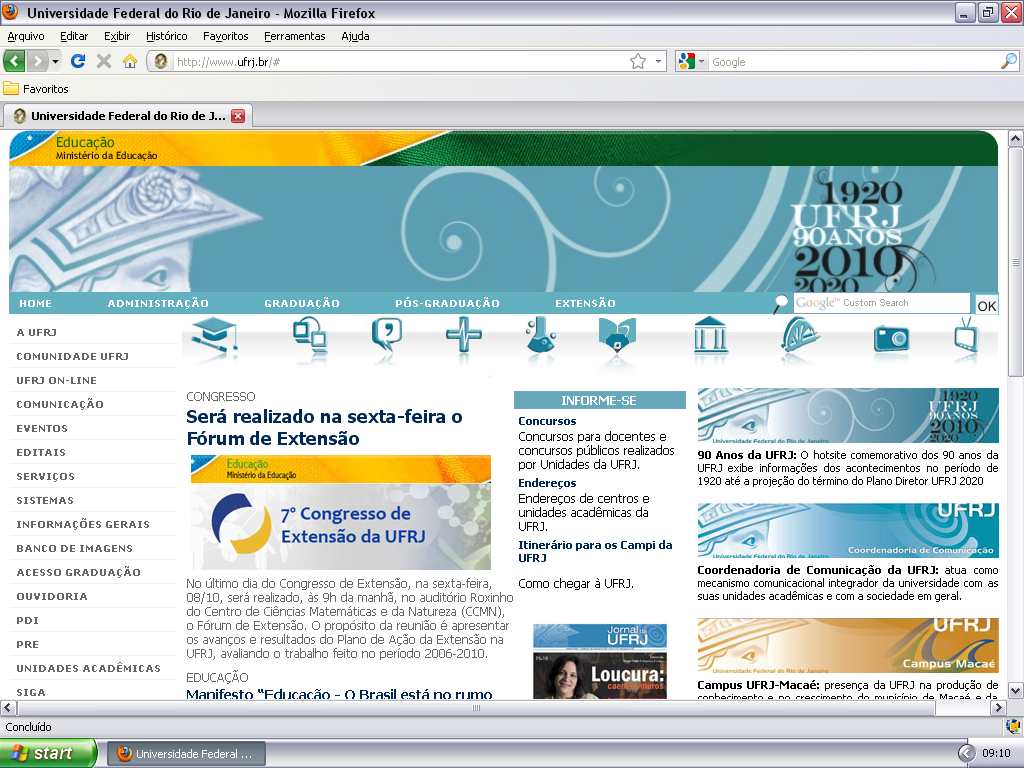Reload the page with the refresh button
Viewport: 1024px width, 768px height.
(x=78, y=61)
